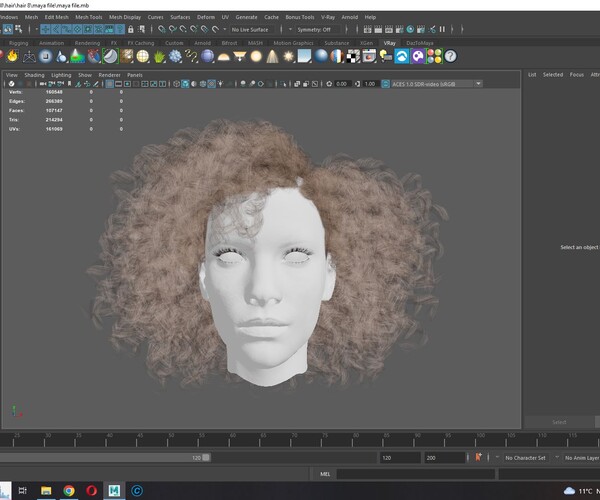Click the colored dots shelf icon
This screenshot has height=500, width=600.
434,57
